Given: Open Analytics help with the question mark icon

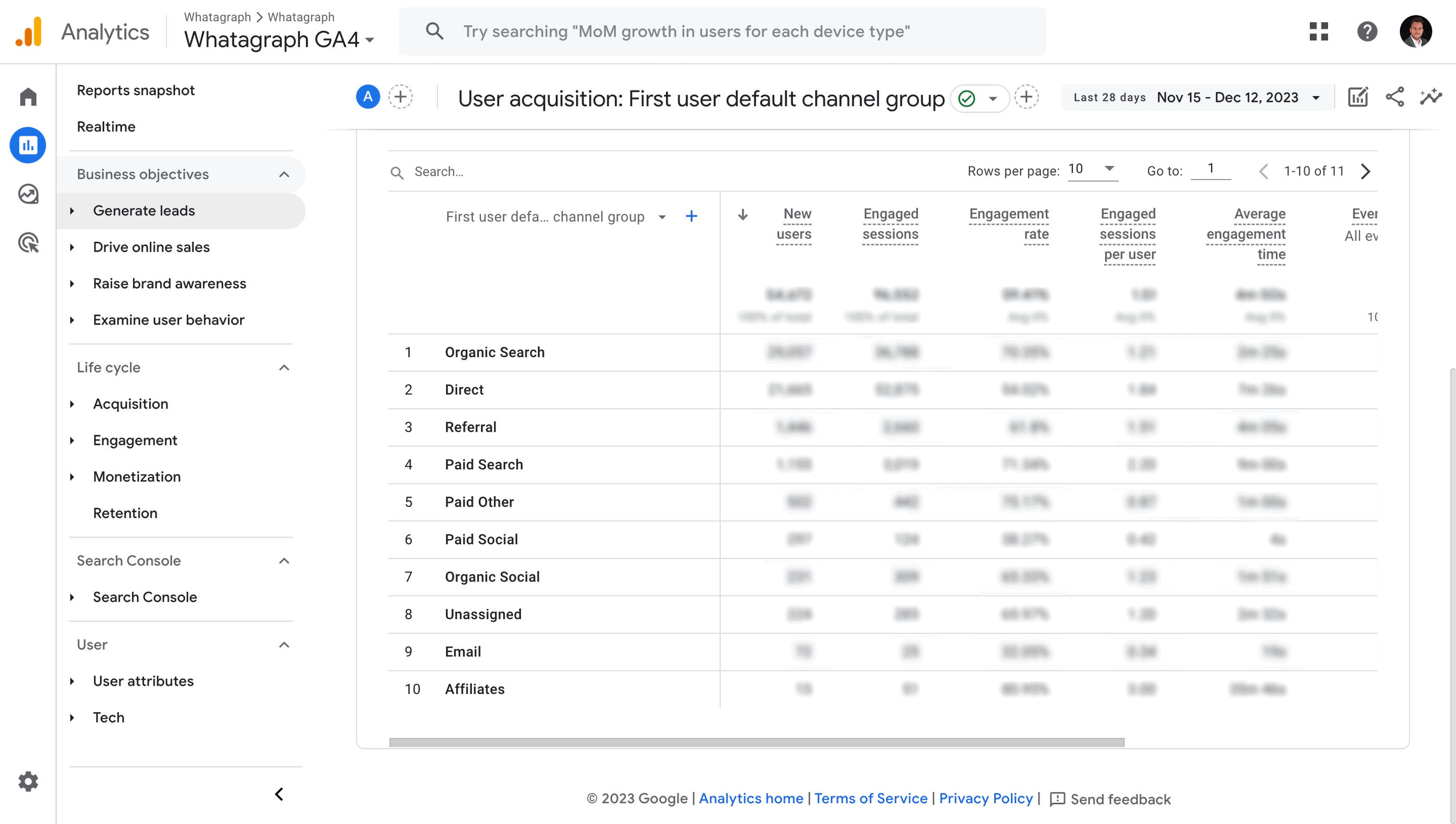Looking at the screenshot, I should click(x=1368, y=32).
